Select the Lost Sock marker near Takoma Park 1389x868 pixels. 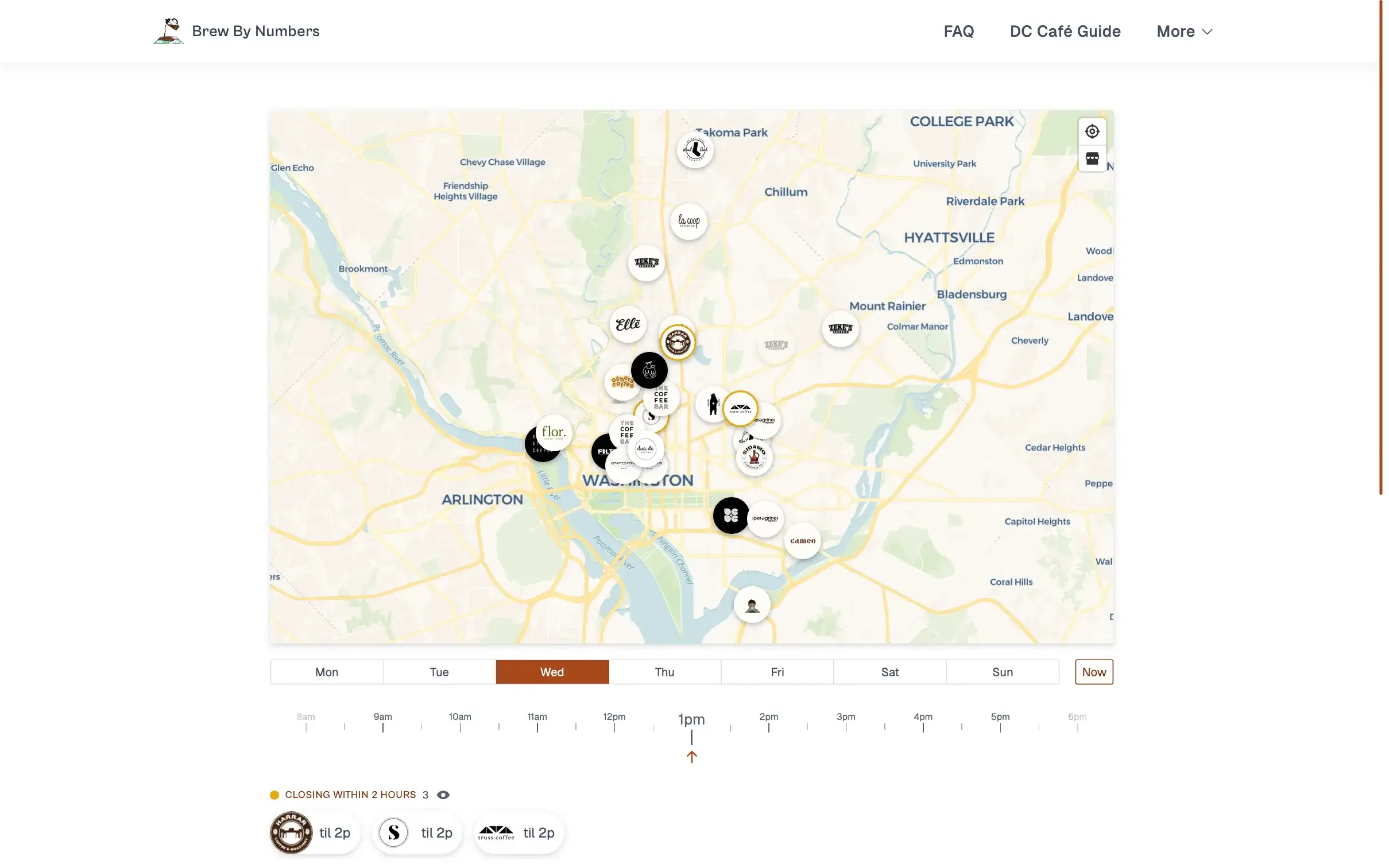(695, 150)
